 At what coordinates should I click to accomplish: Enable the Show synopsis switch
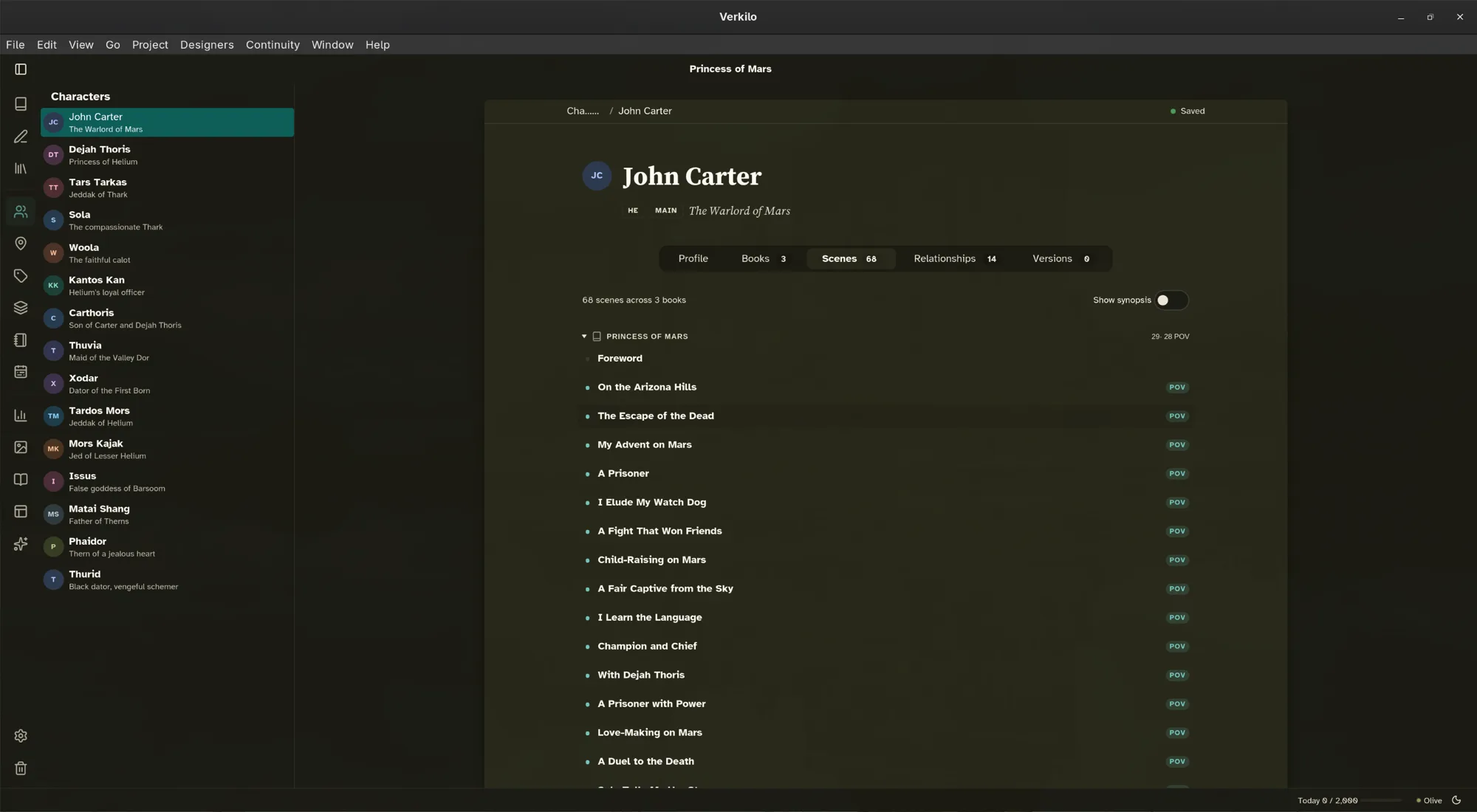point(1171,300)
